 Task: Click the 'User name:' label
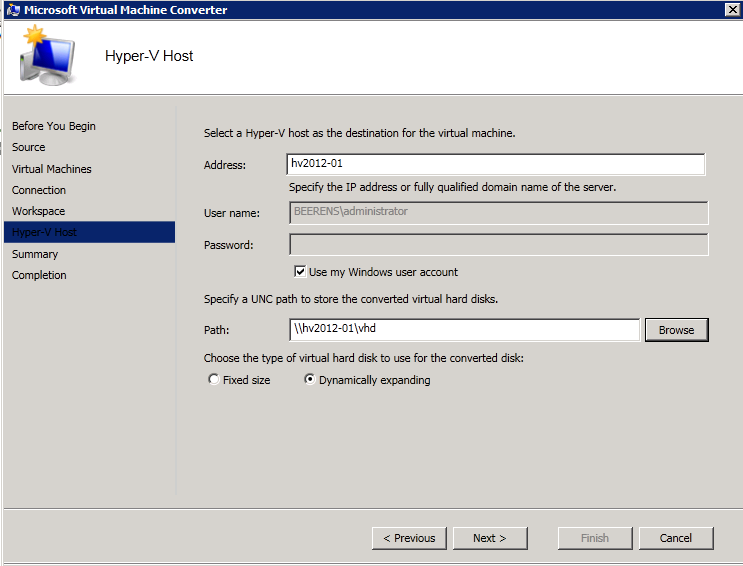coord(232,213)
